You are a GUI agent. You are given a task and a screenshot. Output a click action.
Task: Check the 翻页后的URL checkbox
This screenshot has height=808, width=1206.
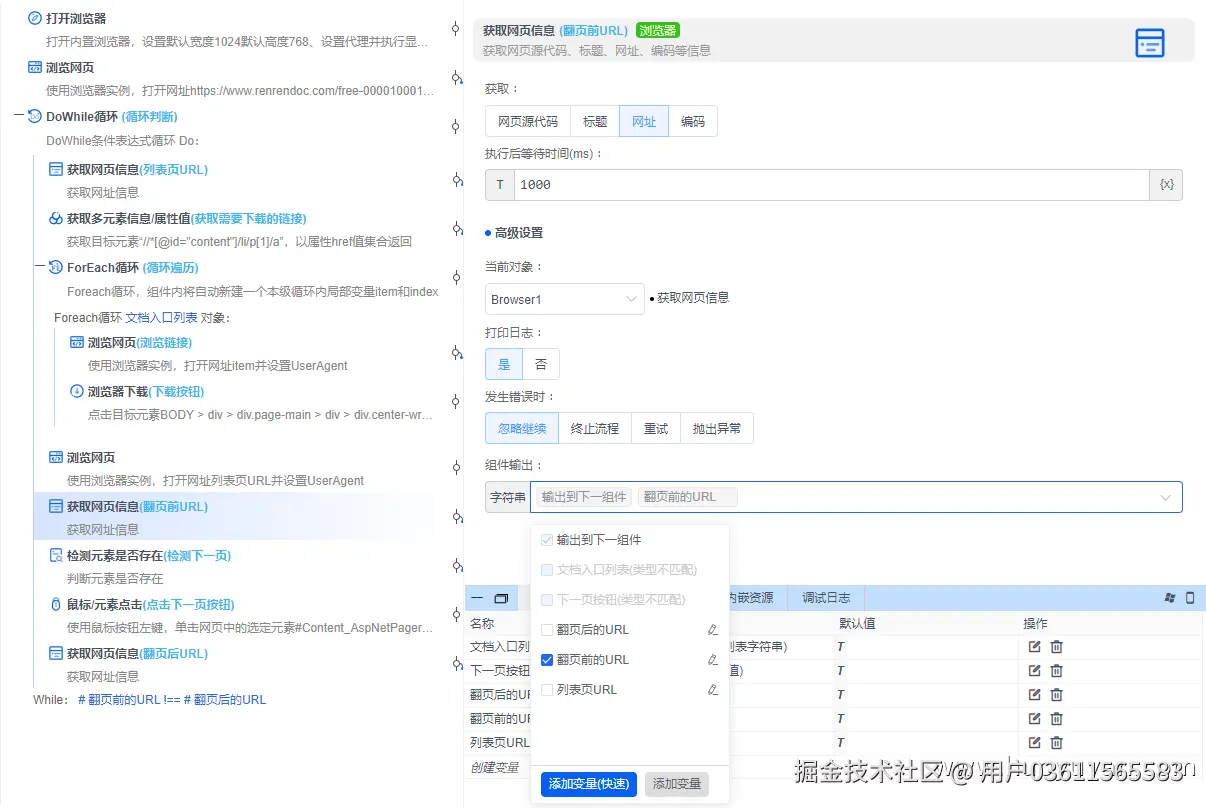(x=547, y=630)
